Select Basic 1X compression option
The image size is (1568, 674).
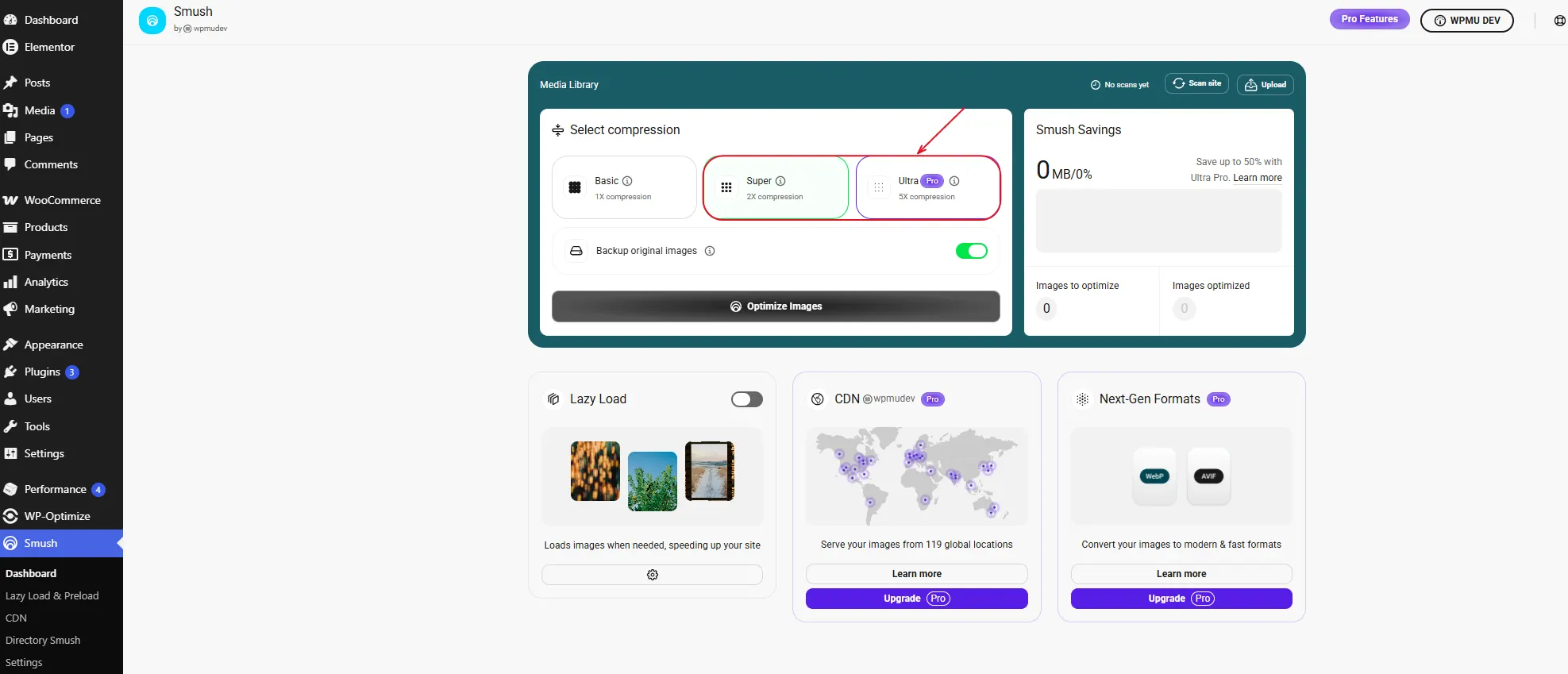click(x=624, y=187)
